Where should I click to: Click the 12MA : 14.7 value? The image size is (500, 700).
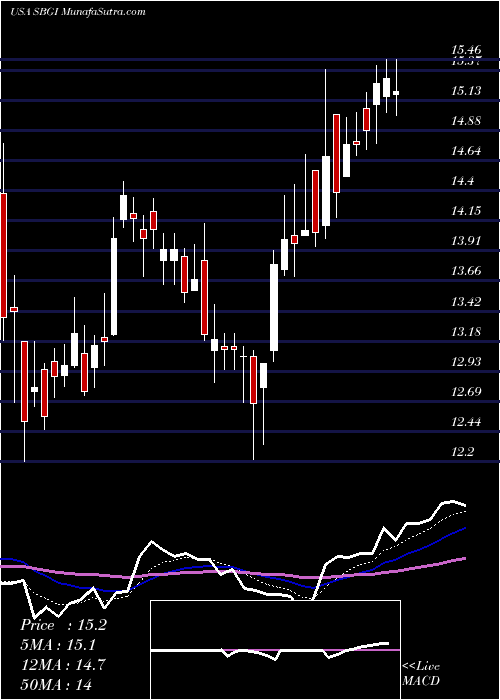[x=63, y=665]
